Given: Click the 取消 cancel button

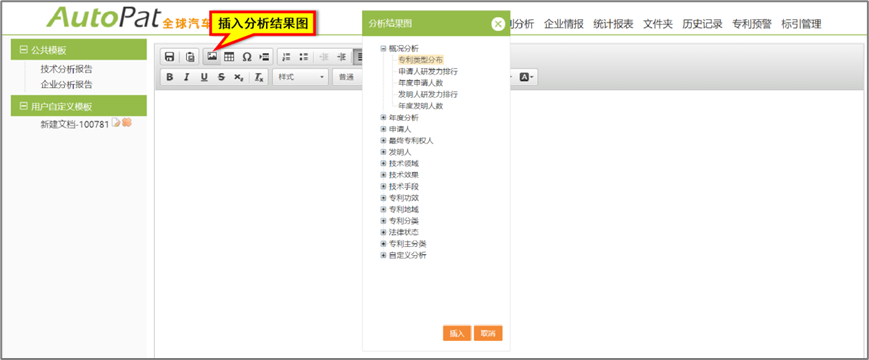Looking at the screenshot, I should click(x=488, y=333).
